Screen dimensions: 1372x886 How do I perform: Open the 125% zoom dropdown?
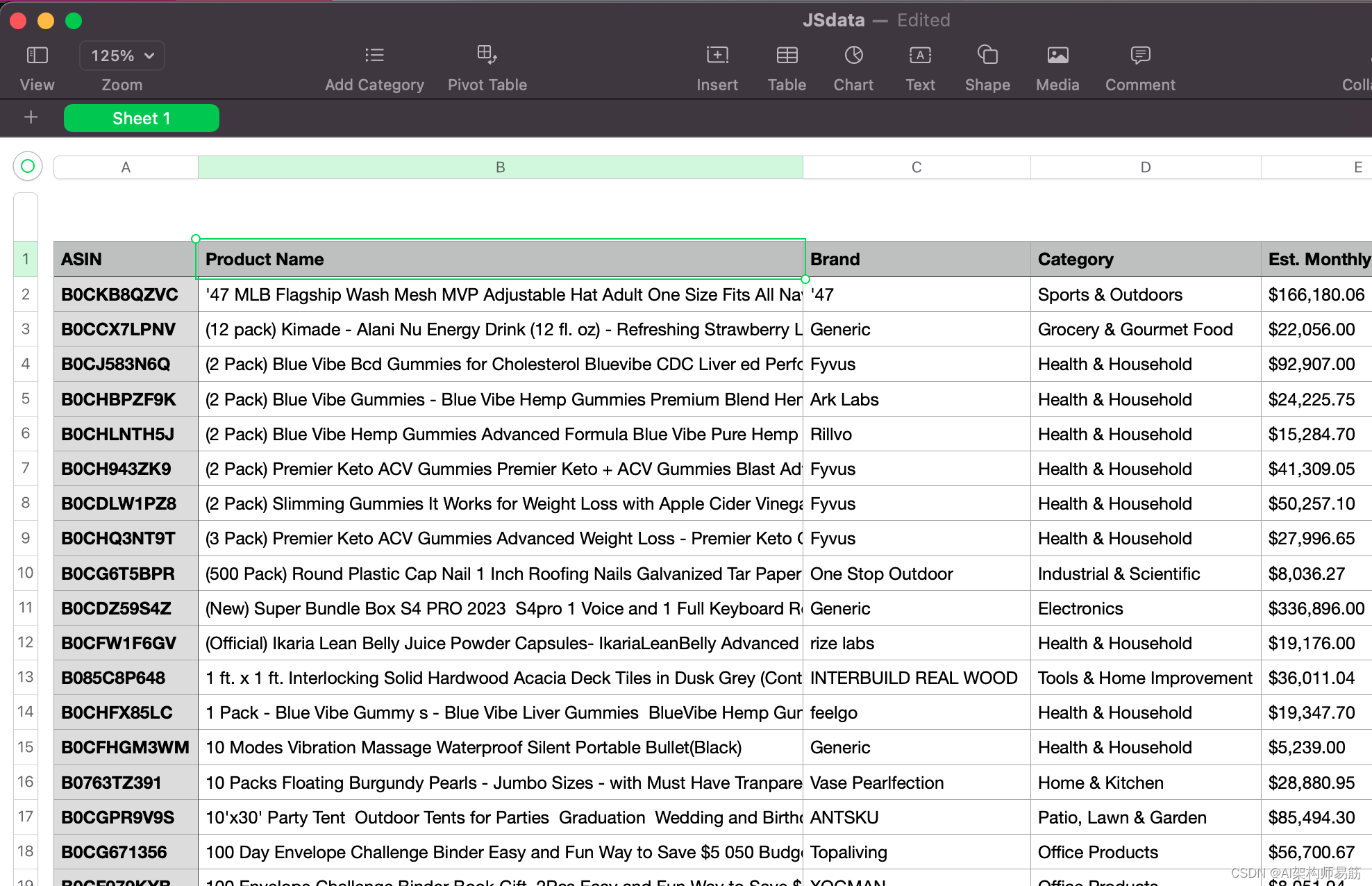tap(122, 56)
